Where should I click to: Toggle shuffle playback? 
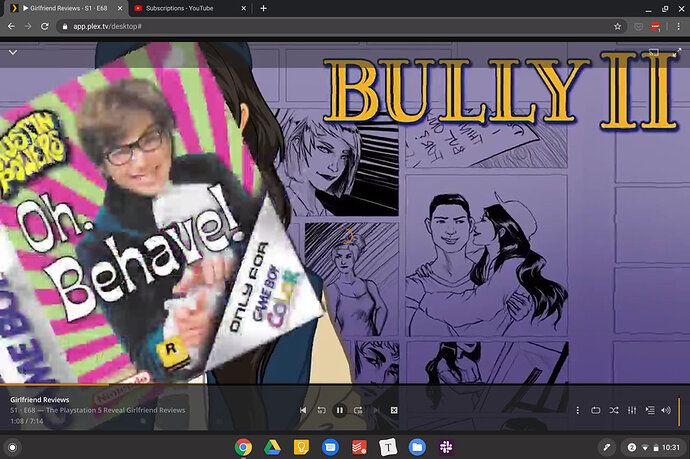614,410
